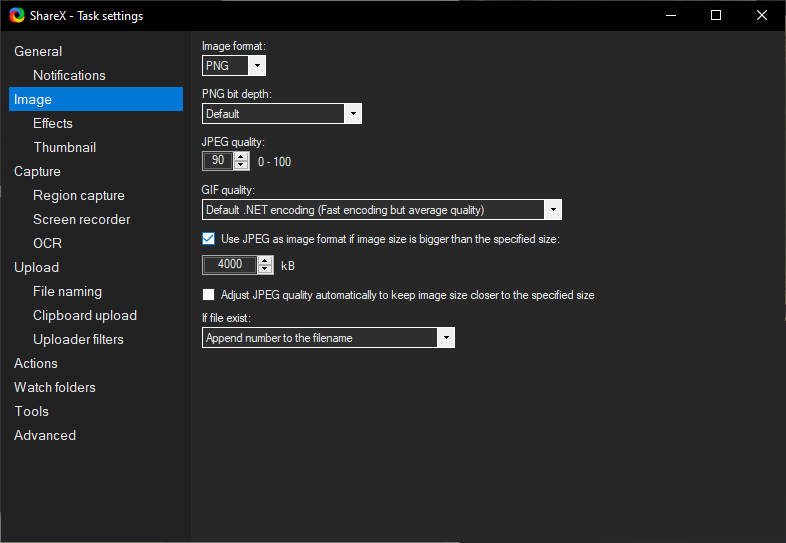Select the Image settings item
This screenshot has width=786, height=543.
click(x=96, y=99)
